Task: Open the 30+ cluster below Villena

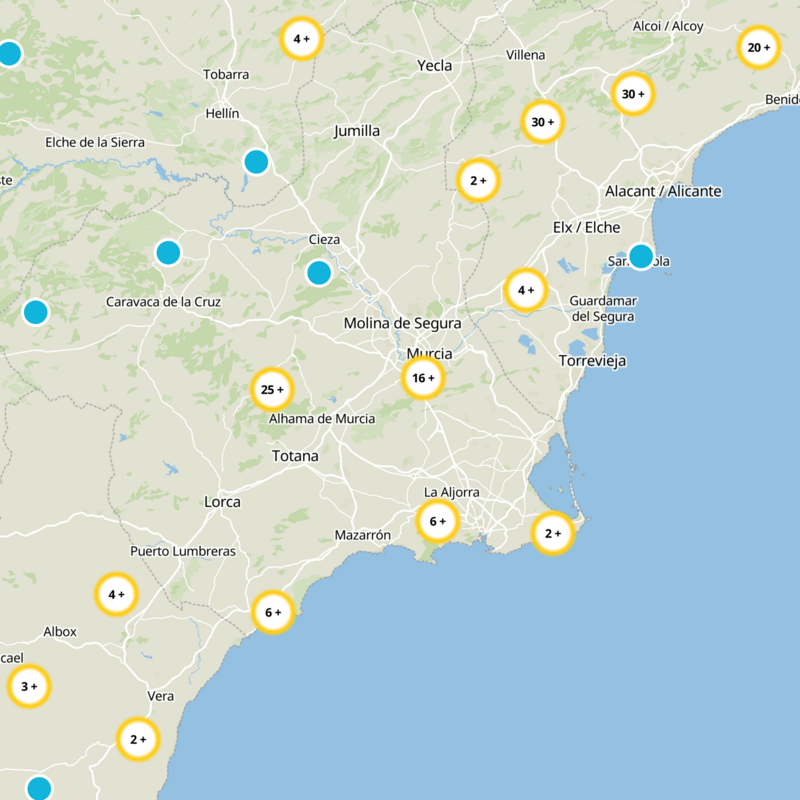Action: (542, 122)
